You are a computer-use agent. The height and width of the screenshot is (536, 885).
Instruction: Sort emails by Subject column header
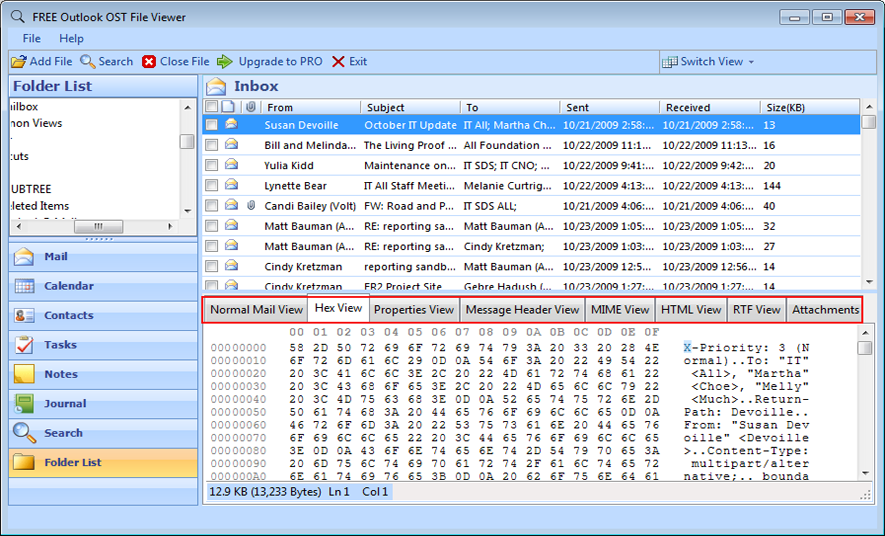[x=410, y=107]
